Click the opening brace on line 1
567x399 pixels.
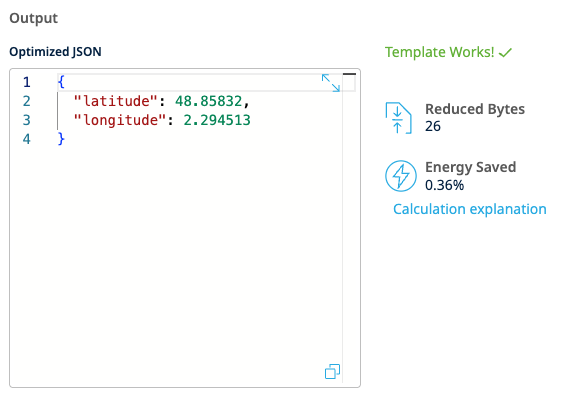[61, 82]
